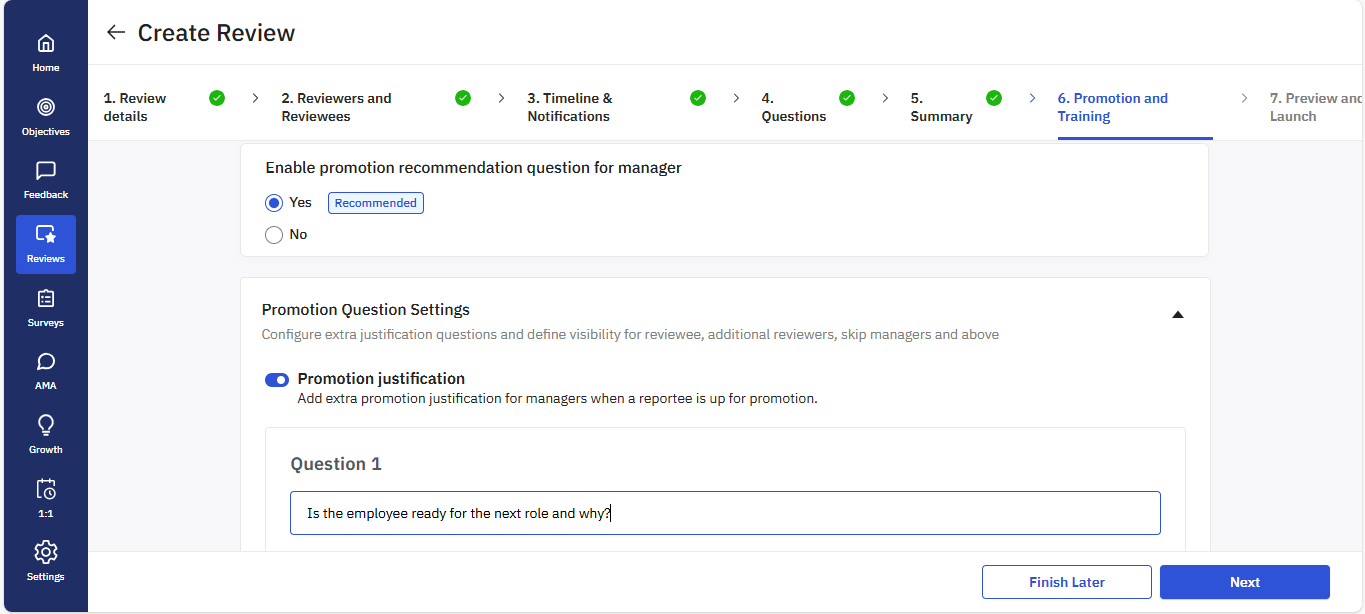Click the back arrow beside Create Review
The width and height of the screenshot is (1365, 614).
[116, 33]
